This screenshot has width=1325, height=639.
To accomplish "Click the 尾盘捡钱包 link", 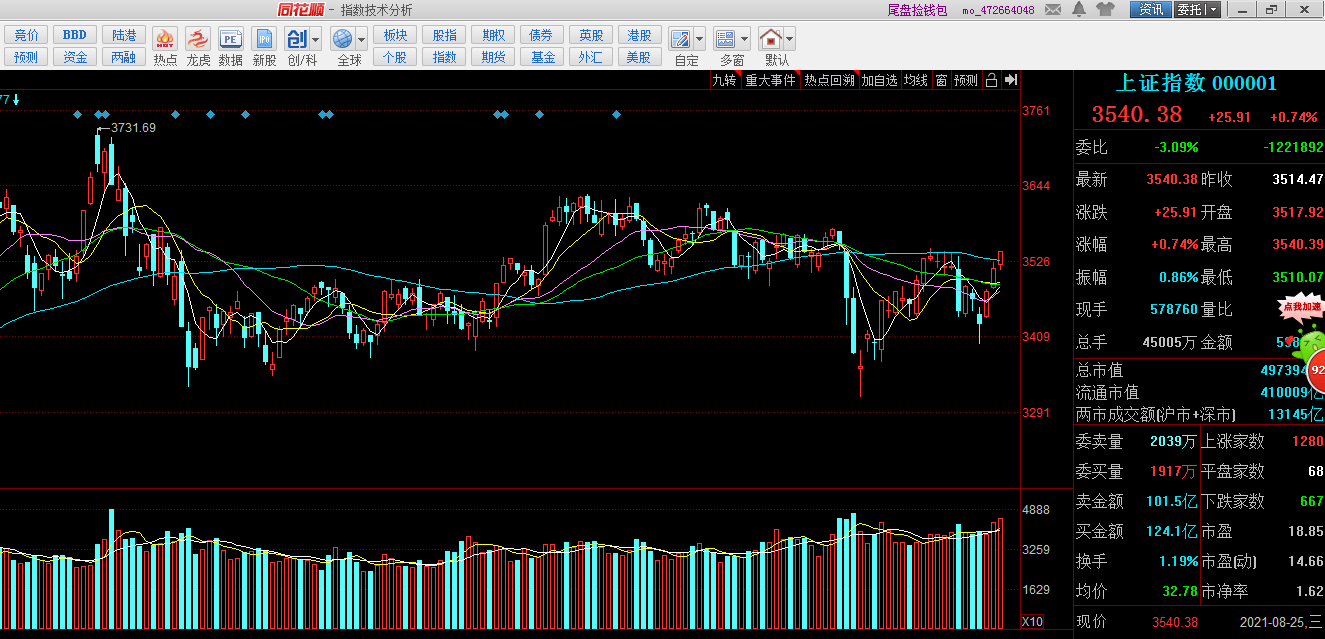I will 917,10.
